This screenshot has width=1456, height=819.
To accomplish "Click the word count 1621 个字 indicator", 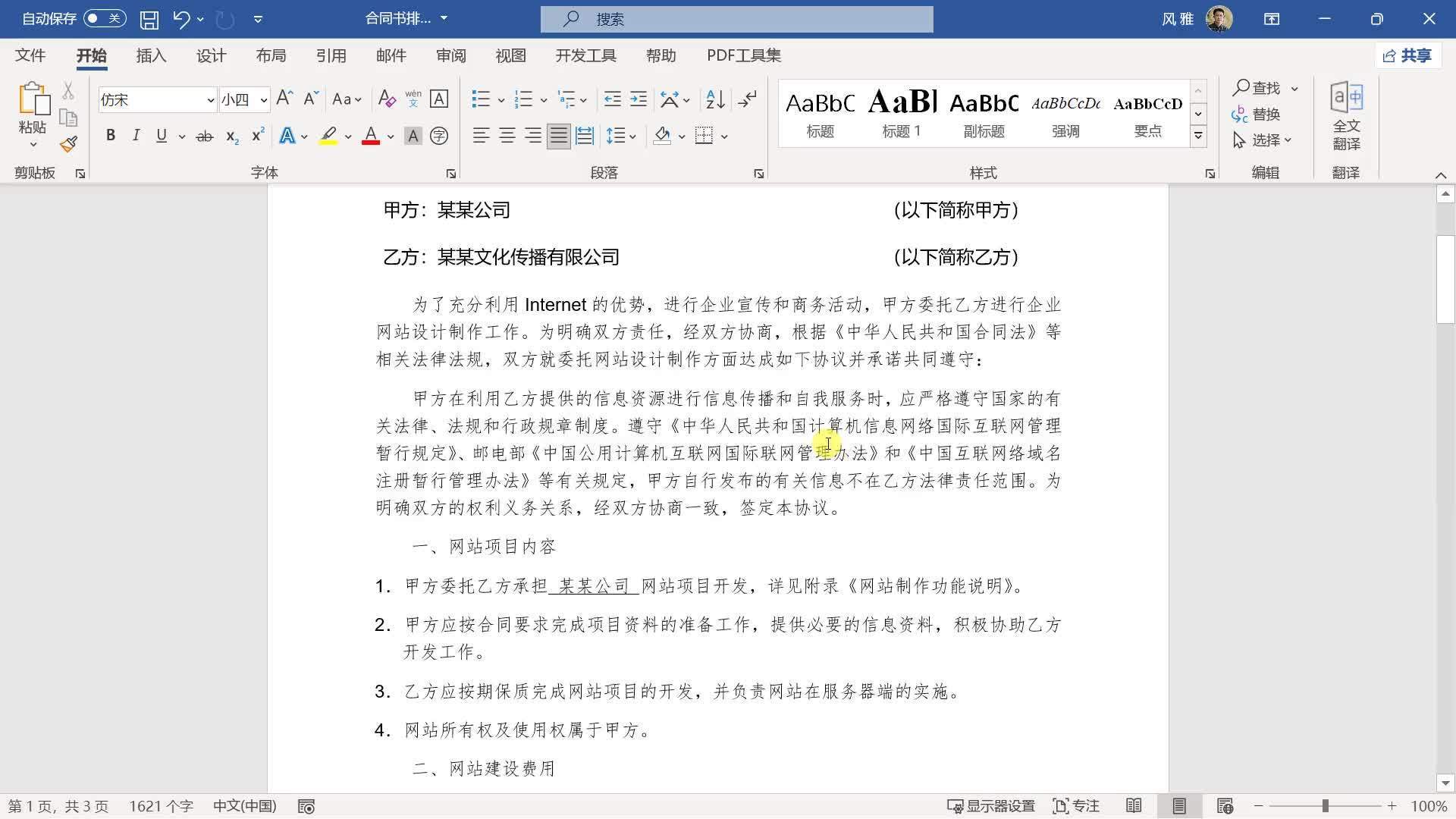I will pyautogui.click(x=160, y=806).
